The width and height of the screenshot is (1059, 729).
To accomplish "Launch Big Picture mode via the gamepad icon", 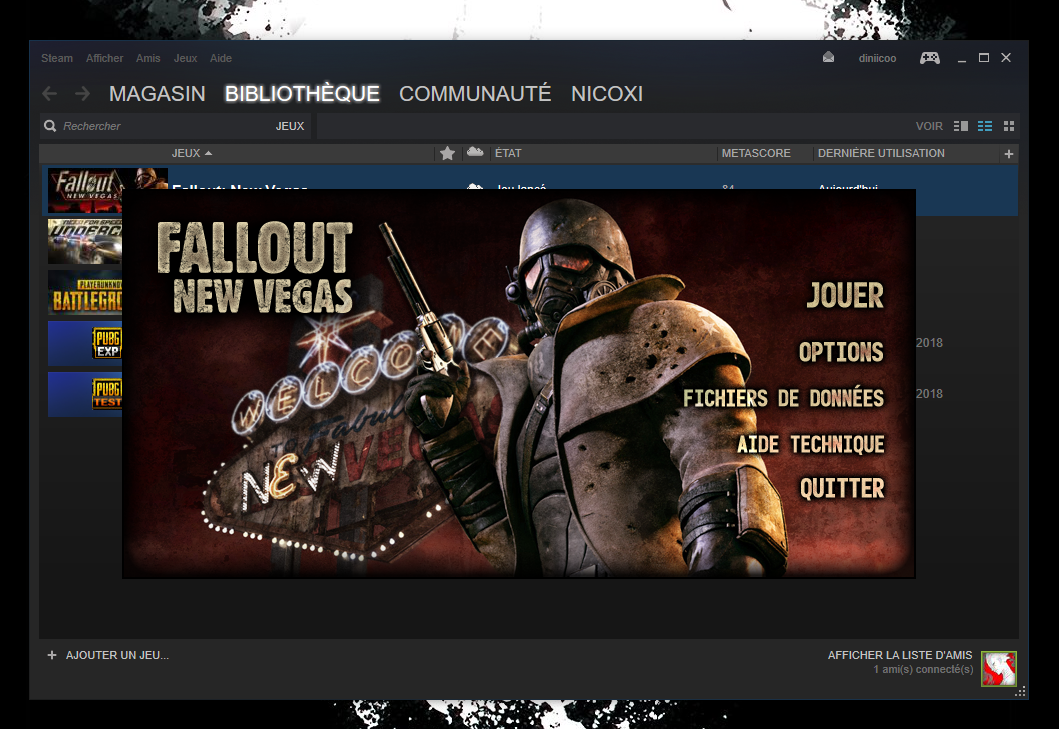I will point(929,58).
